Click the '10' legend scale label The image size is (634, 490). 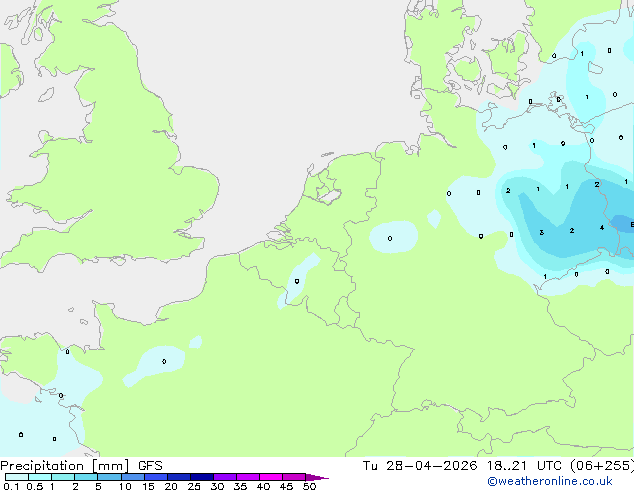click(125, 486)
